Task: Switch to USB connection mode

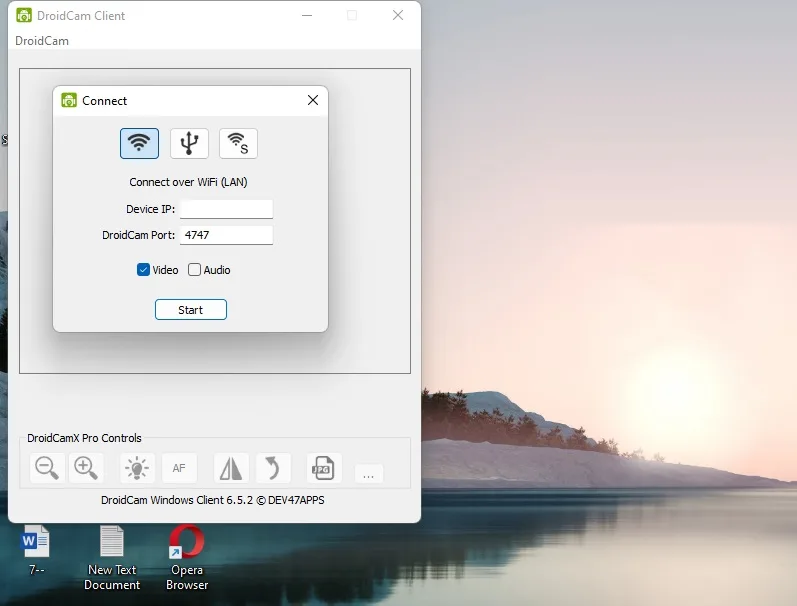Action: point(189,143)
